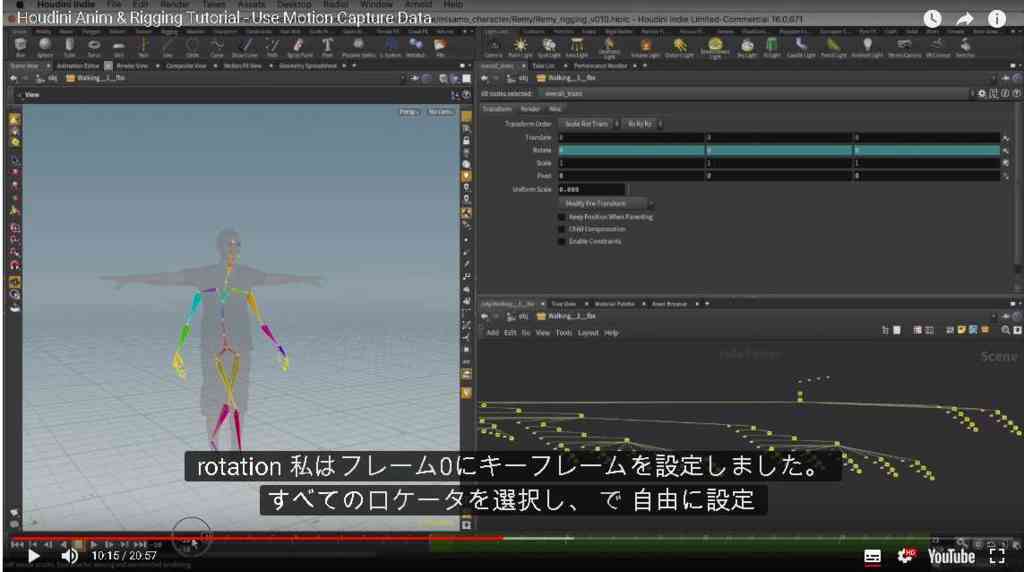
Task: Click the first Translate value field
Action: [632, 138]
